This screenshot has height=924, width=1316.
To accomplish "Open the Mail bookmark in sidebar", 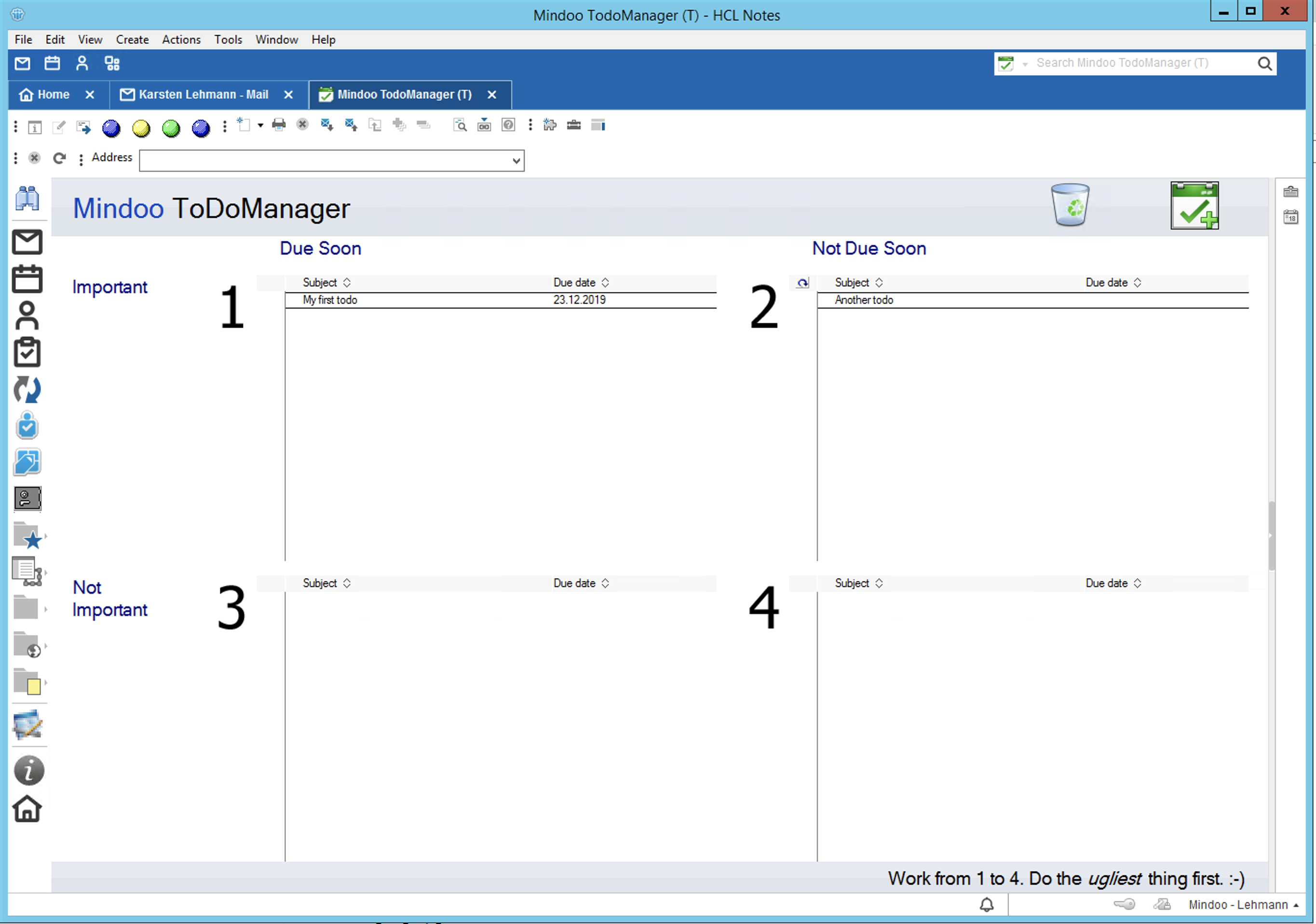I will pyautogui.click(x=27, y=242).
